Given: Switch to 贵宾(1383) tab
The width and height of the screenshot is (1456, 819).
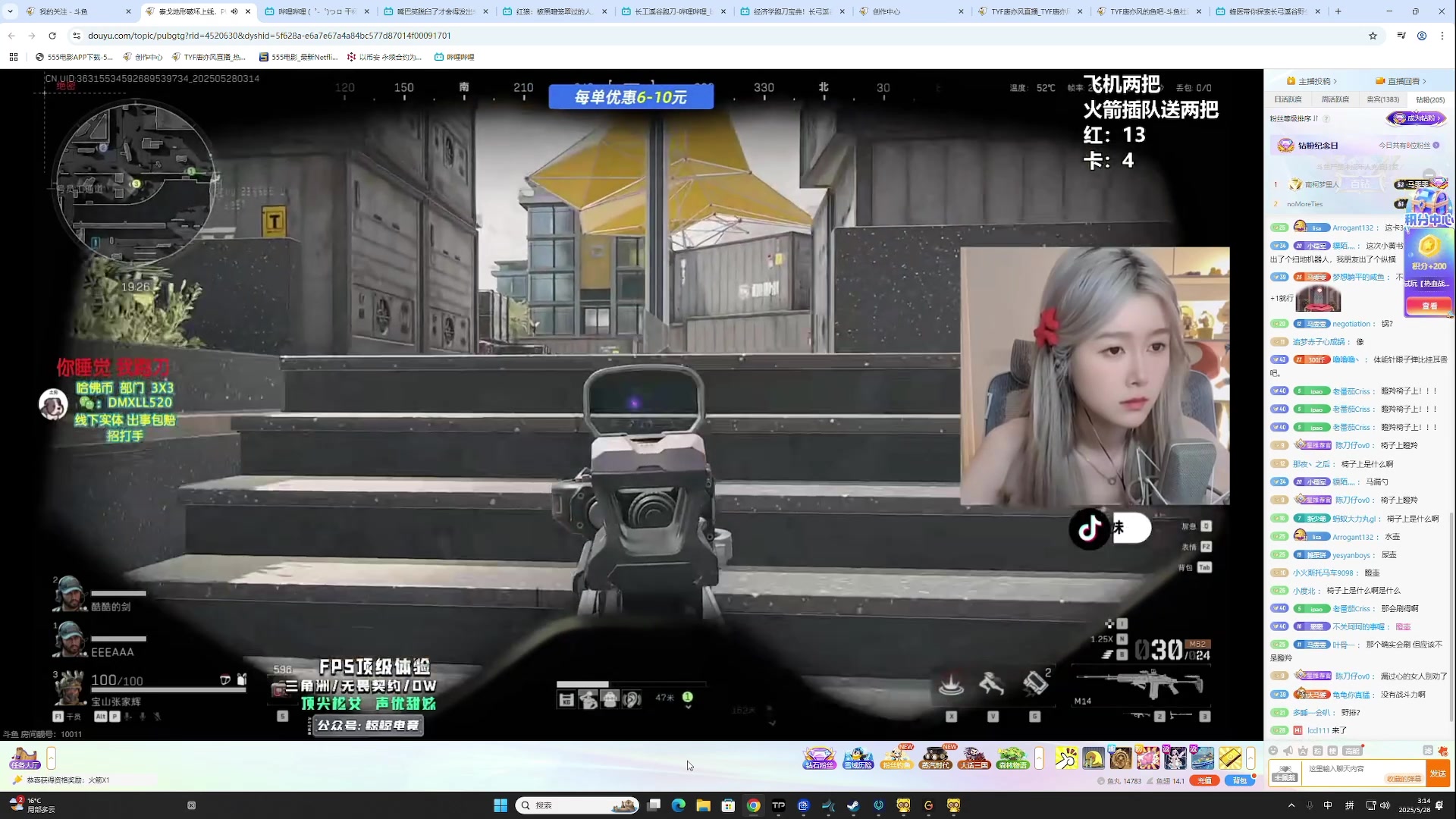Looking at the screenshot, I should point(1383,99).
